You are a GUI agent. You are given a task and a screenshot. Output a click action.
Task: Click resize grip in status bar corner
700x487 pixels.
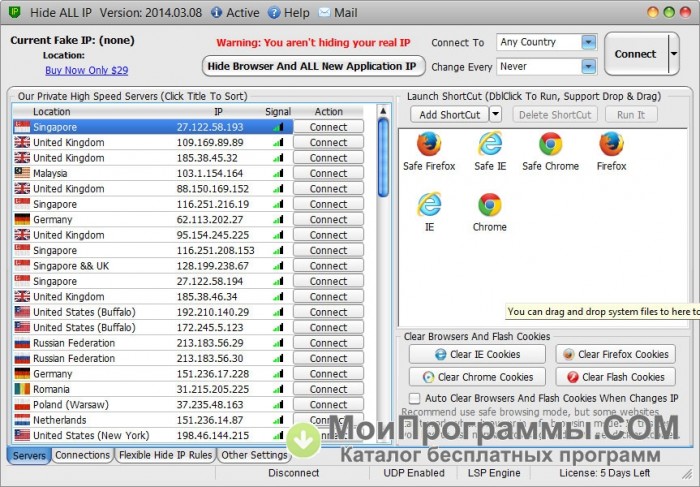(x=686, y=474)
